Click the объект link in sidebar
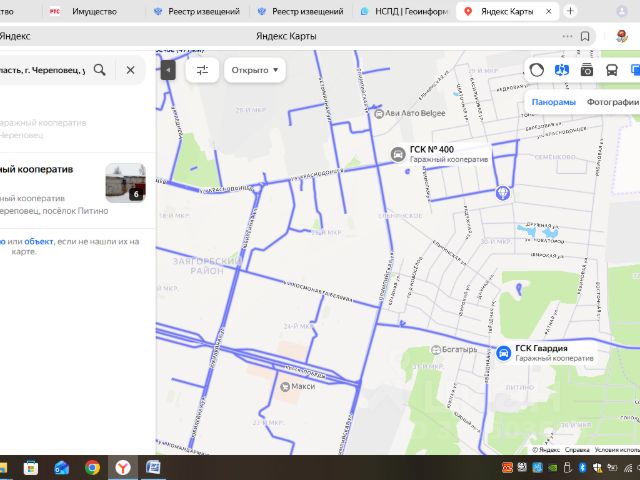 pos(38,241)
